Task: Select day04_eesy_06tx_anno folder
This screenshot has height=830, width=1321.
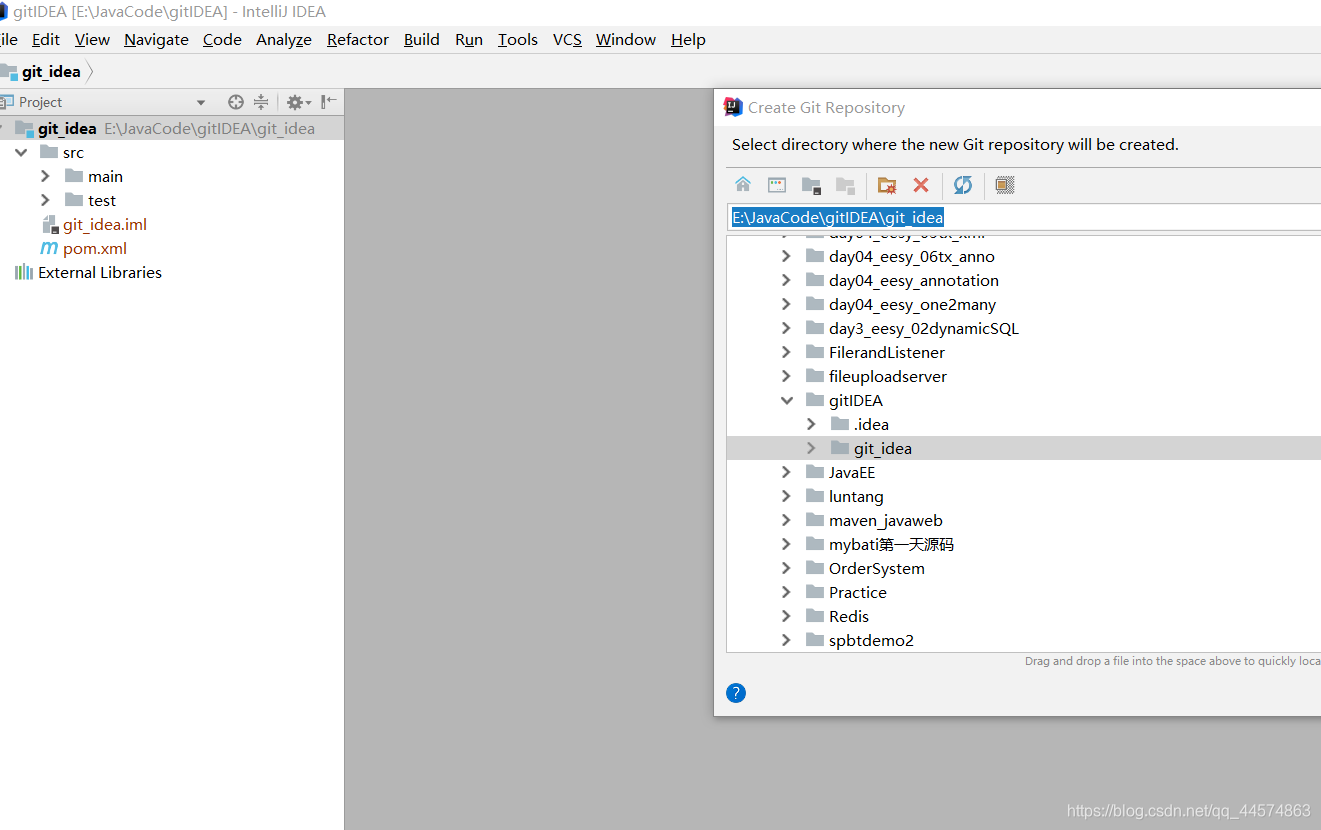Action: click(912, 256)
